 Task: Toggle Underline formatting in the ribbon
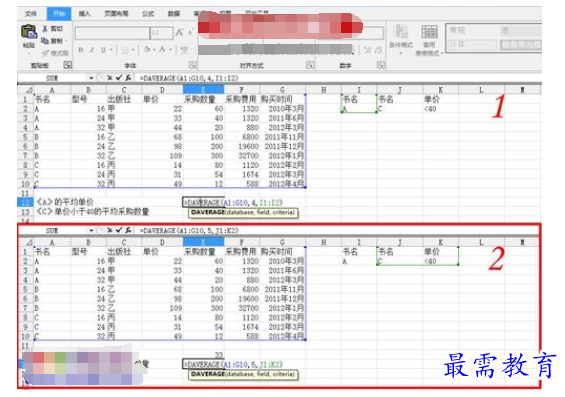click(x=103, y=50)
